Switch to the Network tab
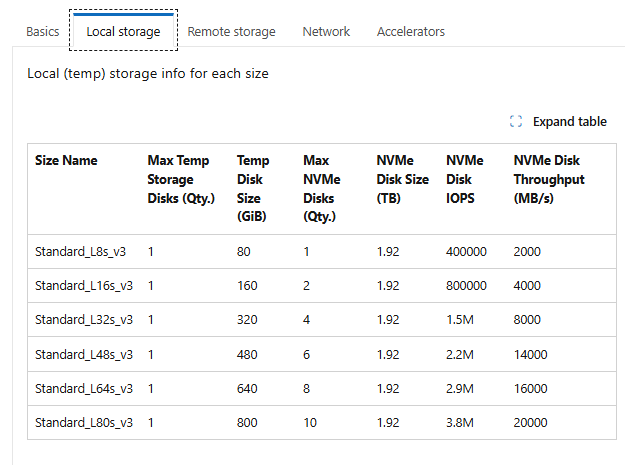This screenshot has width=625, height=465. (326, 31)
